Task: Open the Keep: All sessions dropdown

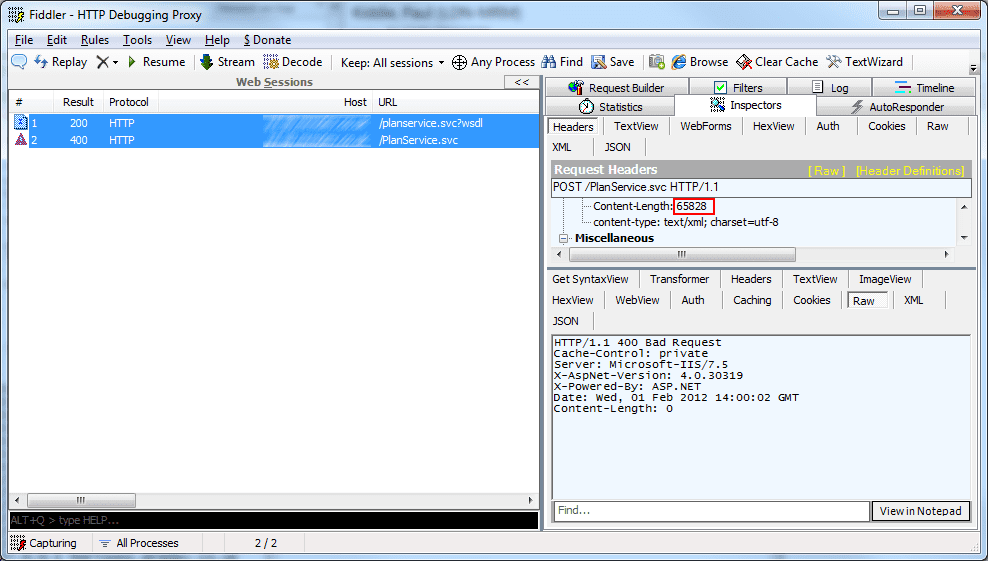Action: click(x=393, y=62)
